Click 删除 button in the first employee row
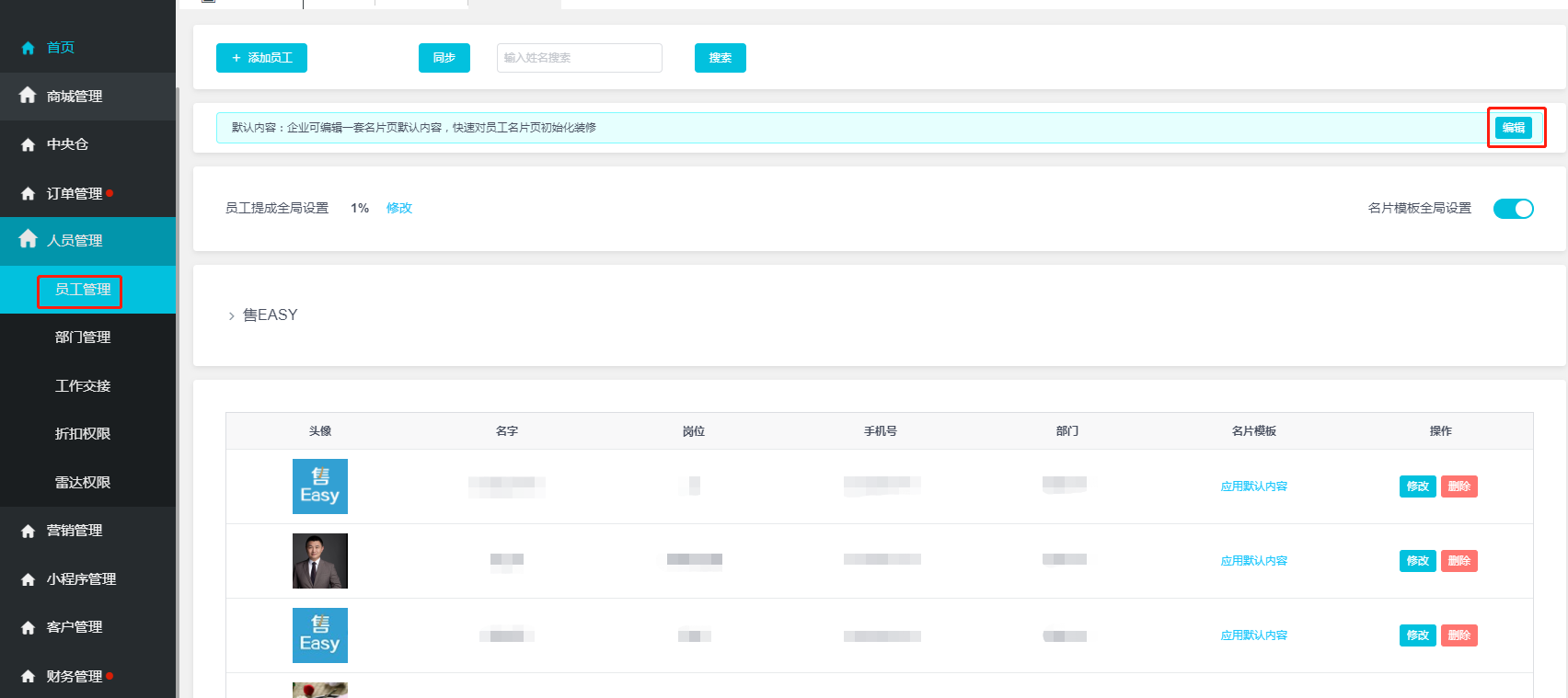The image size is (1568, 698). tap(1459, 486)
